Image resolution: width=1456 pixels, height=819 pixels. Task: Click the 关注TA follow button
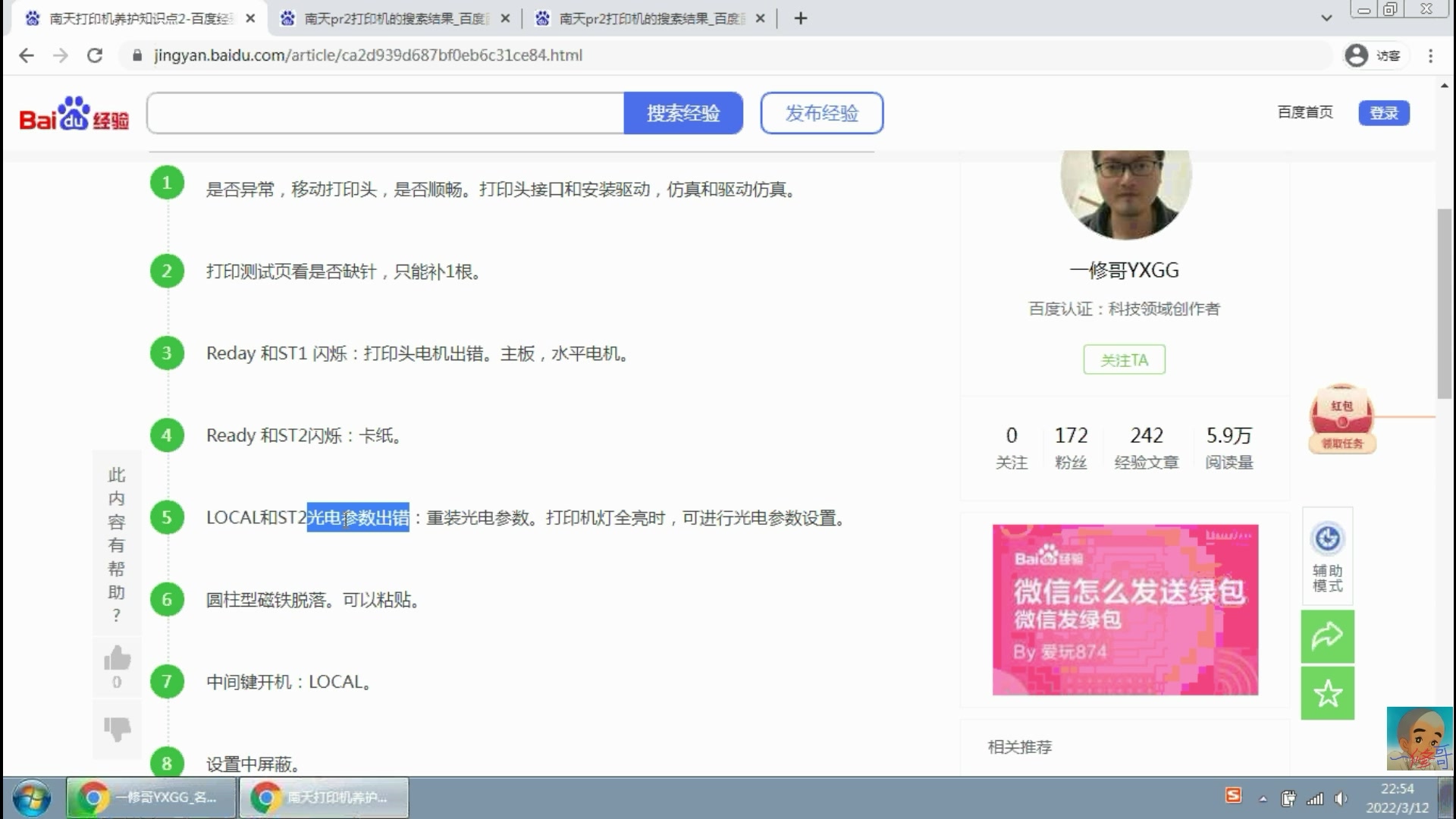(x=1124, y=359)
